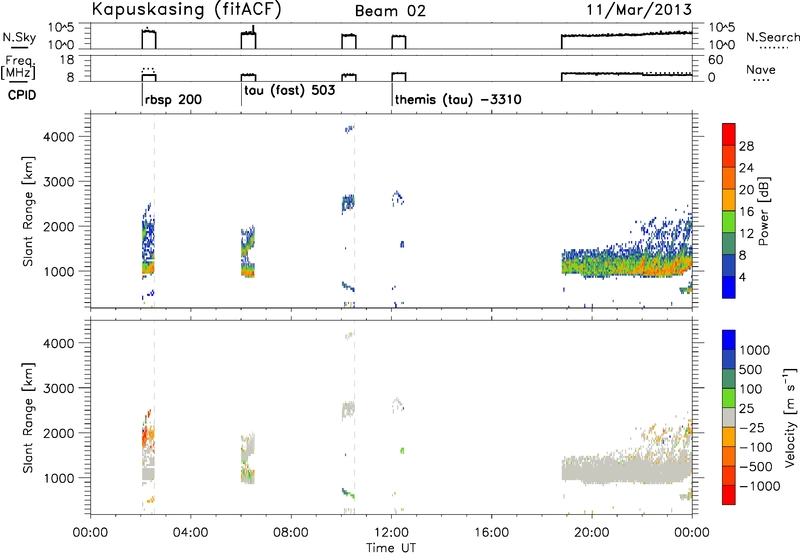Click the 4–8 dB dark blue power swatch

(x=729, y=266)
